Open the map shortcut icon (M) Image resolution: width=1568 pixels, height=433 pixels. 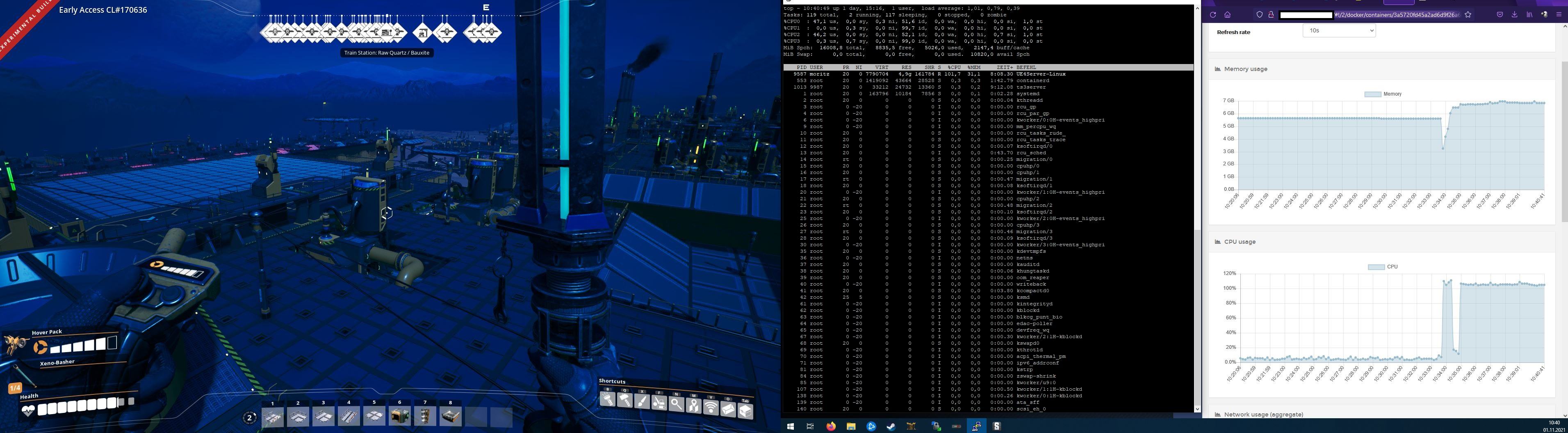693,406
